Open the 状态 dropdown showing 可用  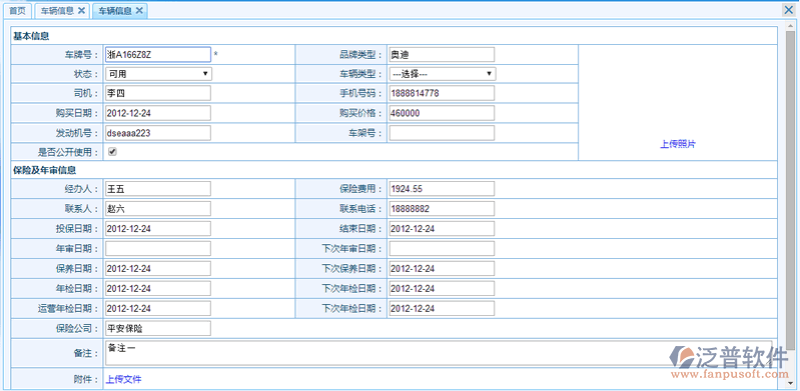coord(158,74)
